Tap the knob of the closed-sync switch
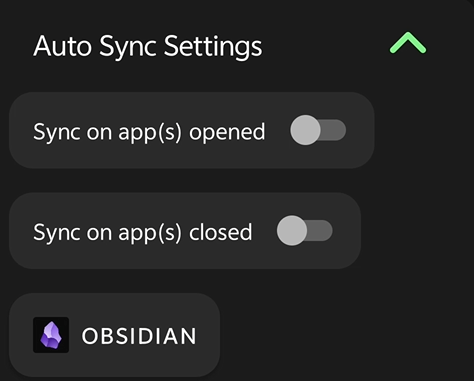The height and width of the screenshot is (381, 474). coord(292,230)
